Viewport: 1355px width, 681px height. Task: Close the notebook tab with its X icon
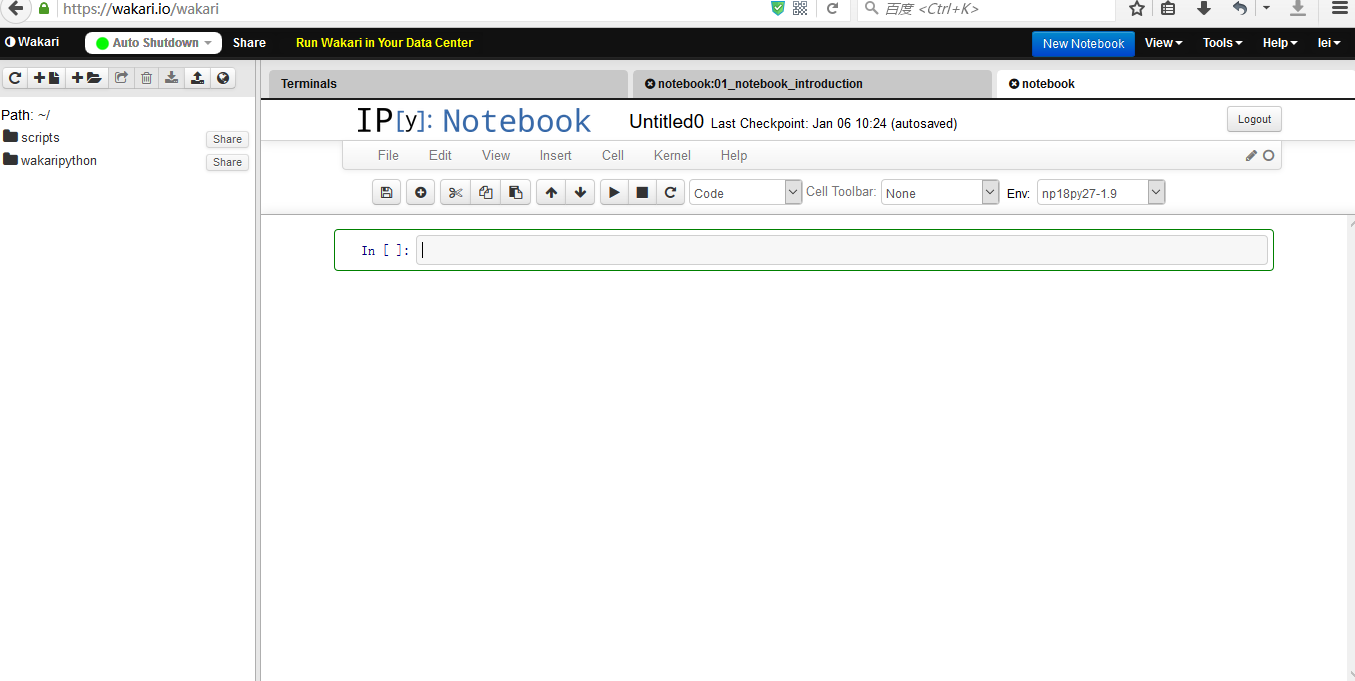1014,84
